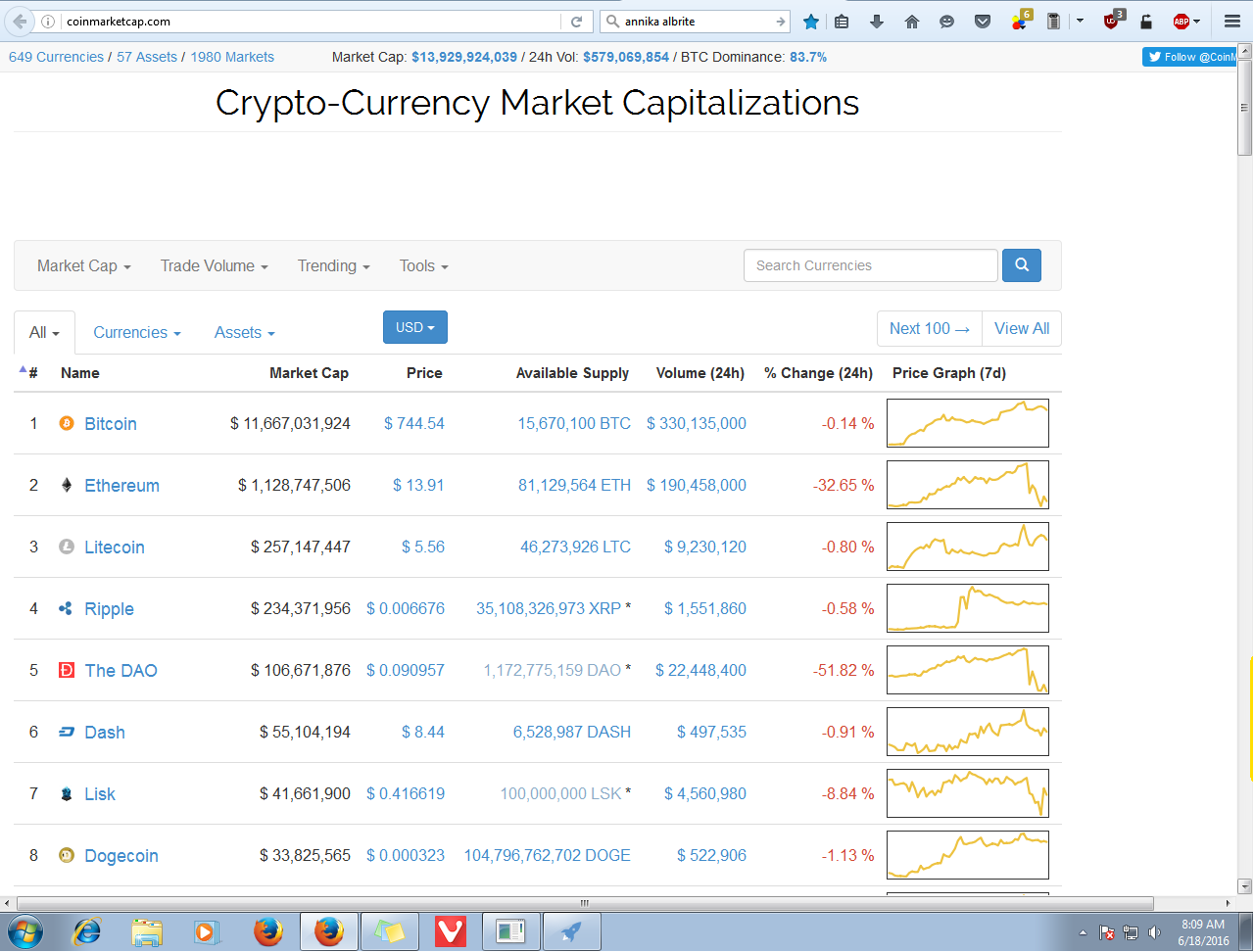Open the 1980 Markets link

pyautogui.click(x=232, y=57)
